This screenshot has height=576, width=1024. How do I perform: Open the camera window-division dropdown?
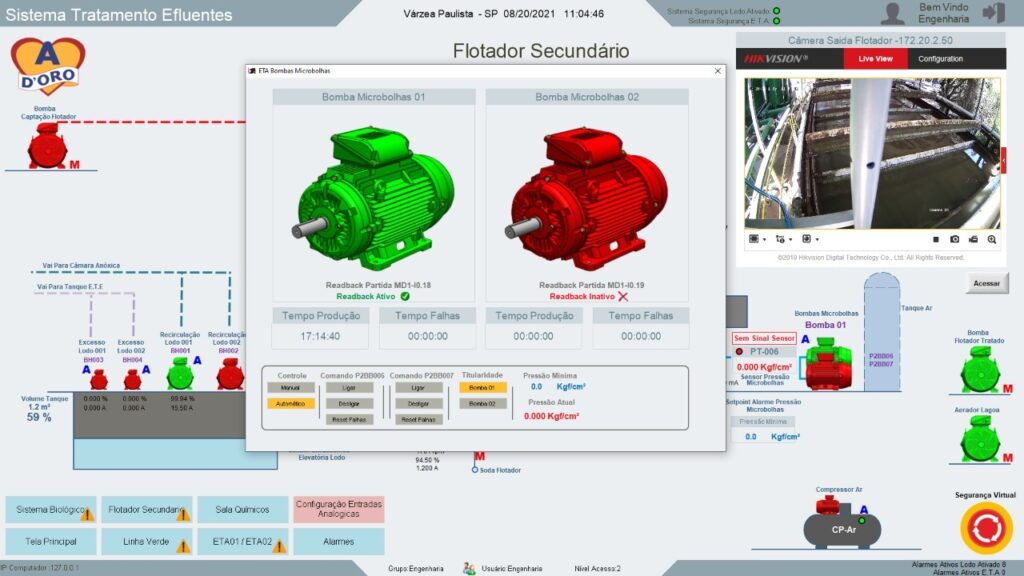pos(756,239)
